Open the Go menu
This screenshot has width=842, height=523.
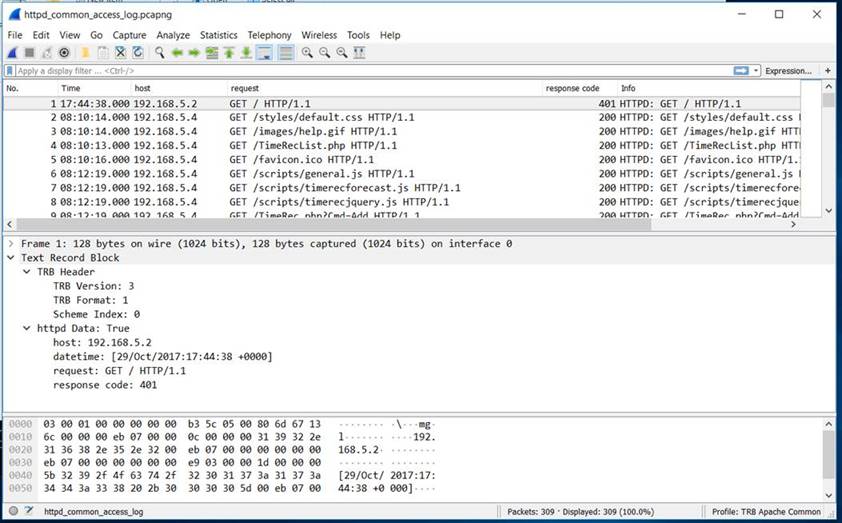pos(97,35)
